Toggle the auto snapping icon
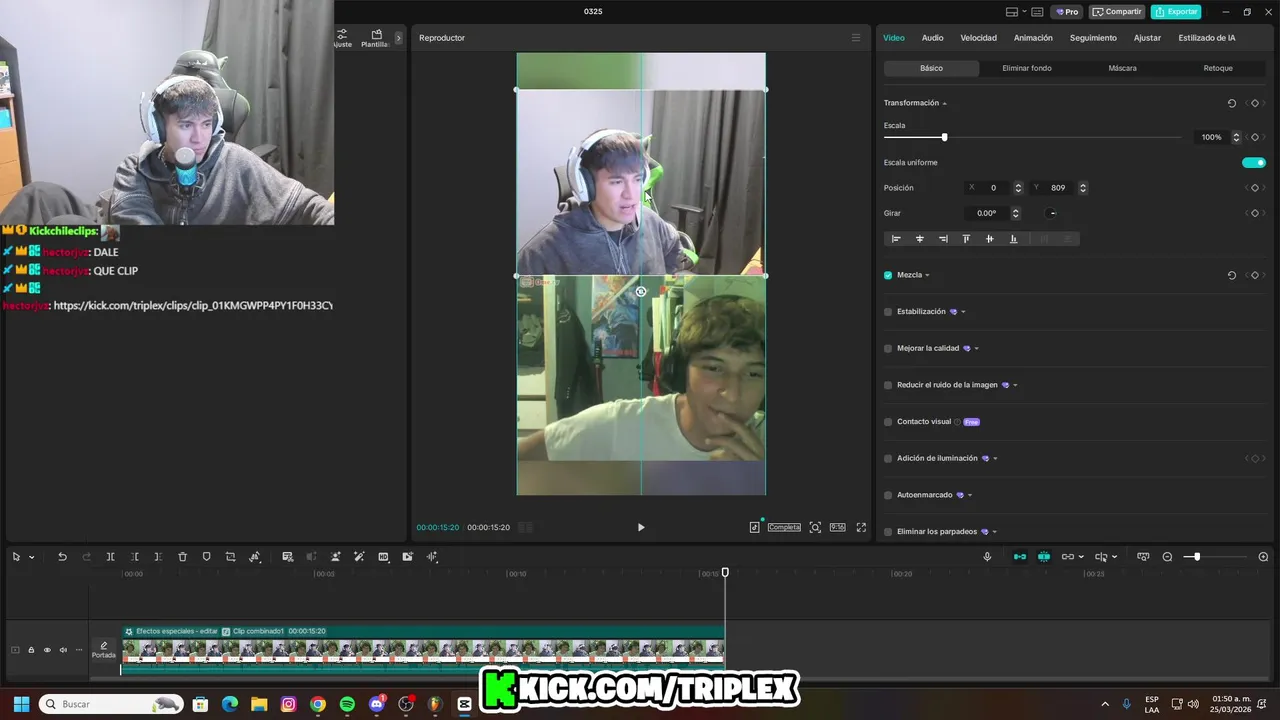This screenshot has height=720, width=1280. (x=1044, y=557)
